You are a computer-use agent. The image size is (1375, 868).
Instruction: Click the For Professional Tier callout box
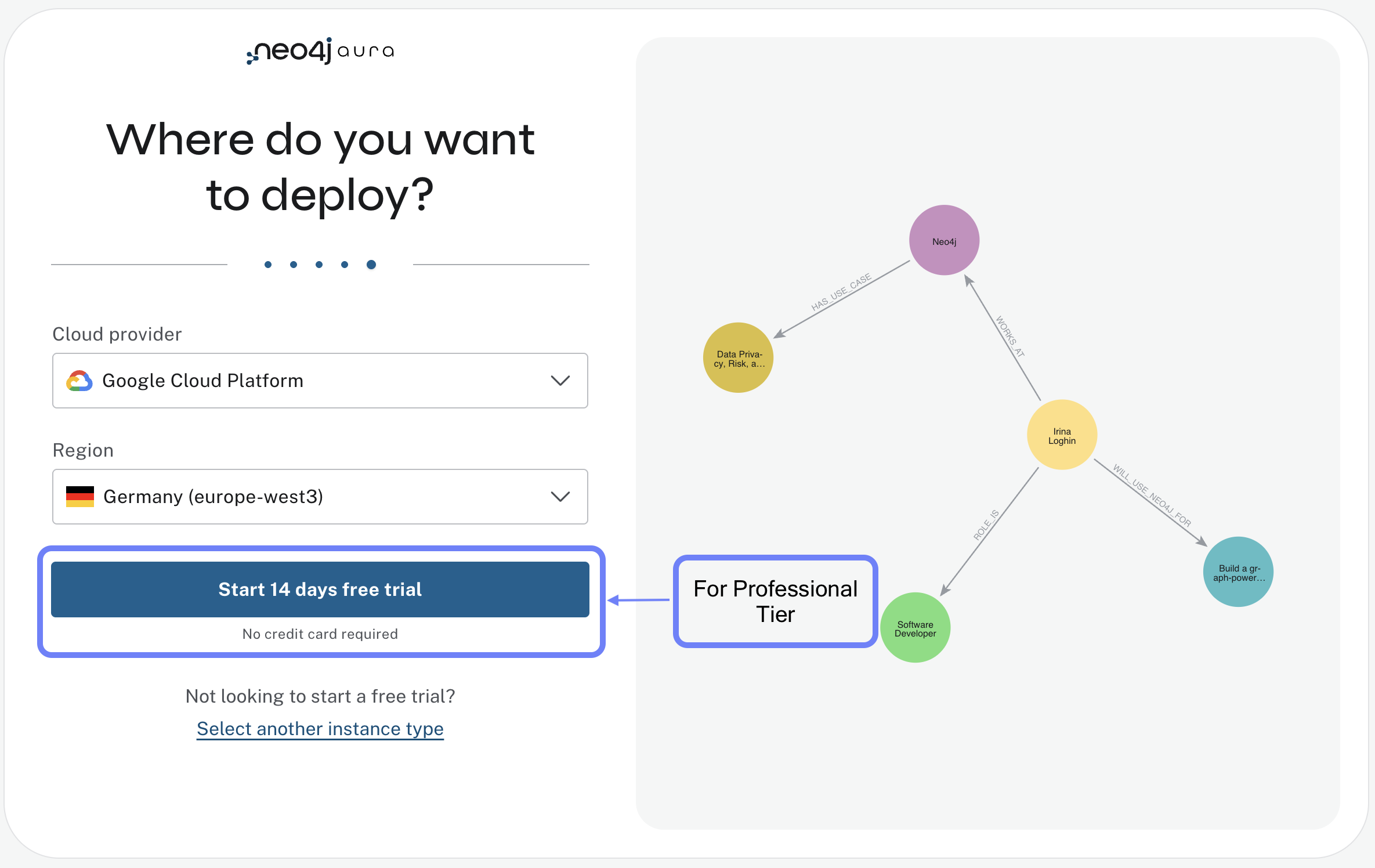tap(775, 602)
